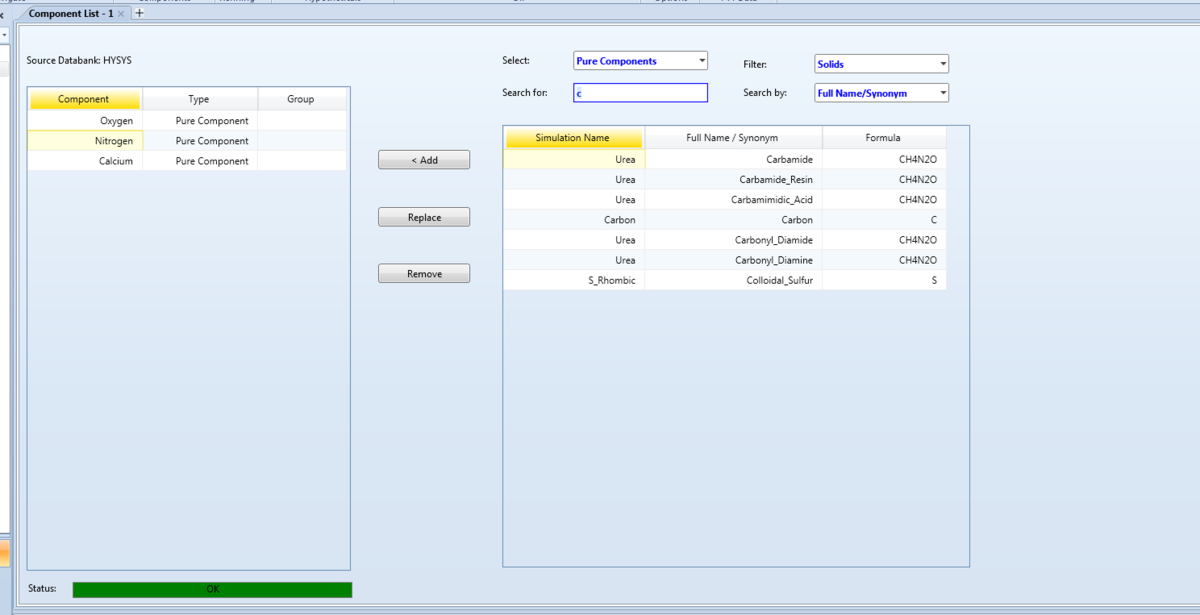This screenshot has width=1200, height=615.
Task: Select the S_Rhombic Colloidal_Sulfur row
Action: click(724, 280)
